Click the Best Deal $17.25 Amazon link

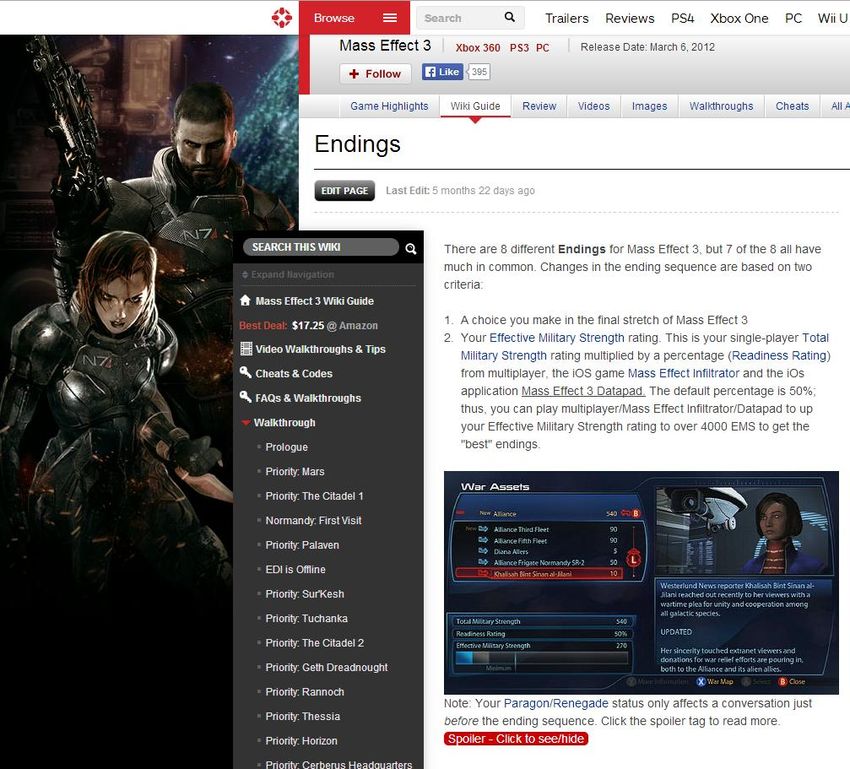[x=308, y=325]
